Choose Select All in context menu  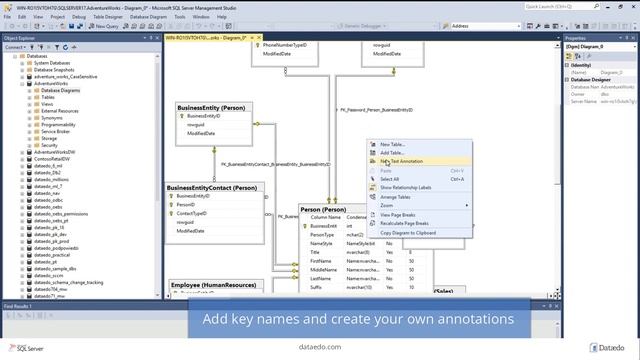coord(420,179)
